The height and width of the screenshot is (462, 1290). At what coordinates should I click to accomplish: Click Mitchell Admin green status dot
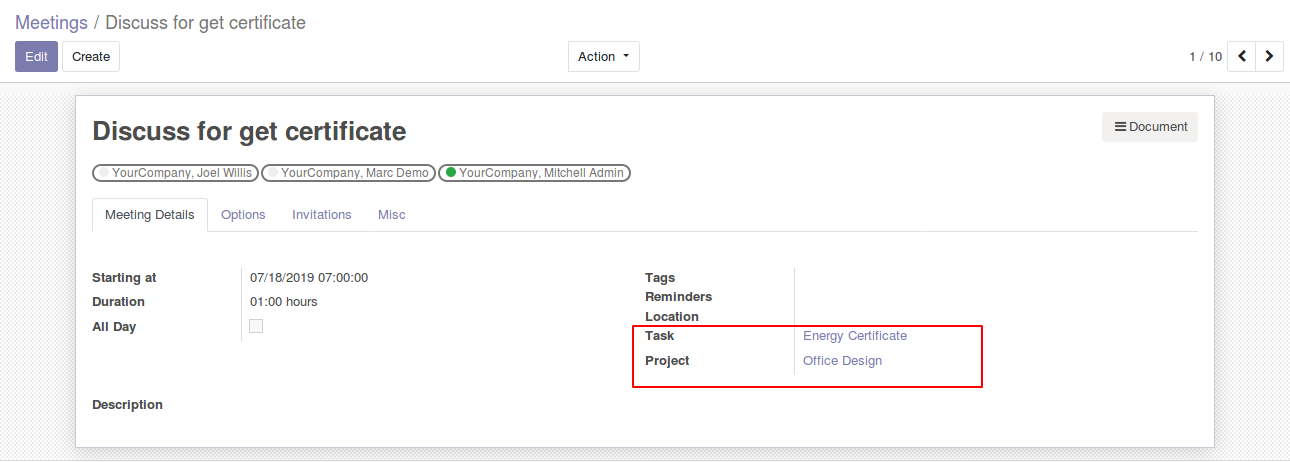click(x=451, y=173)
